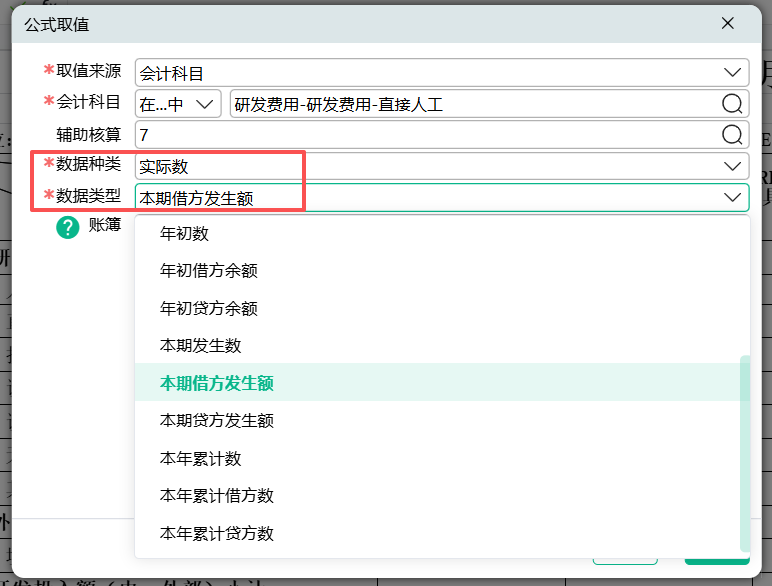Select 本年累计数 option
The width and height of the screenshot is (772, 586).
click(x=201, y=459)
